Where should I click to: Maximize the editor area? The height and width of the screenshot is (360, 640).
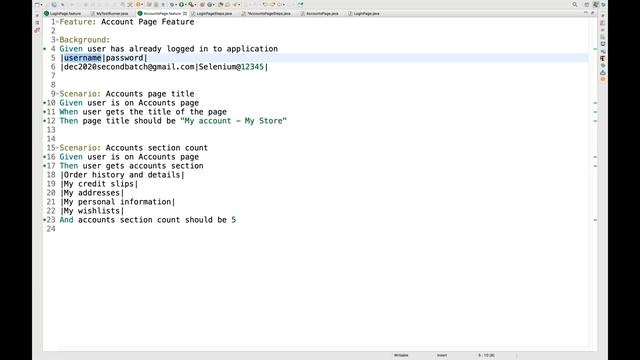pyautogui.click(x=593, y=13)
